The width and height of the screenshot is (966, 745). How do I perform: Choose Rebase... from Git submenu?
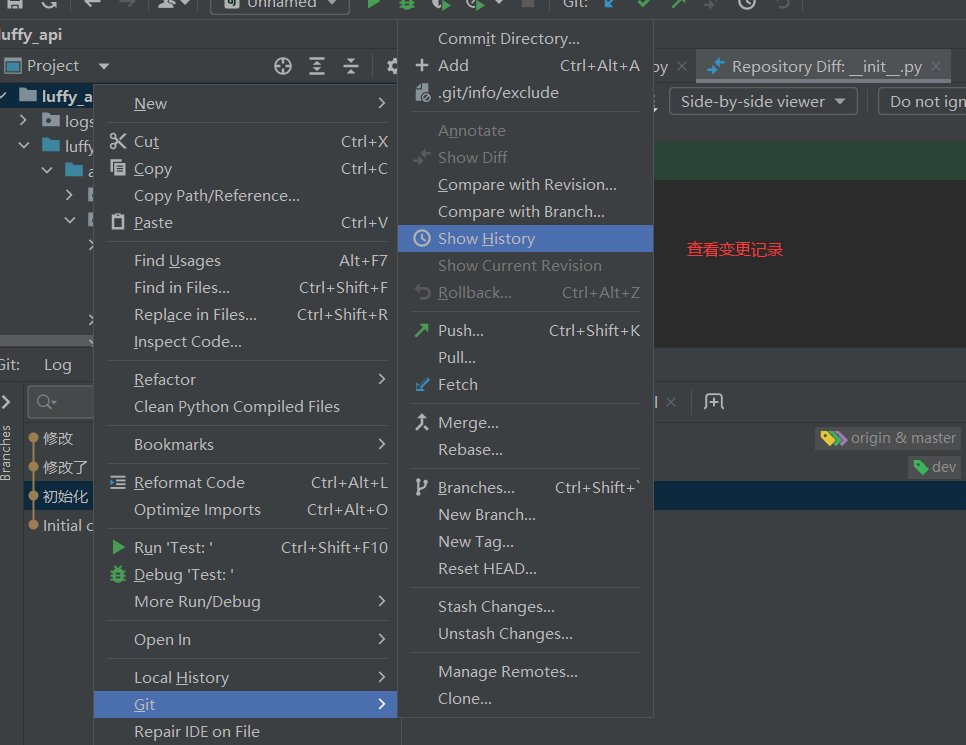point(526,450)
